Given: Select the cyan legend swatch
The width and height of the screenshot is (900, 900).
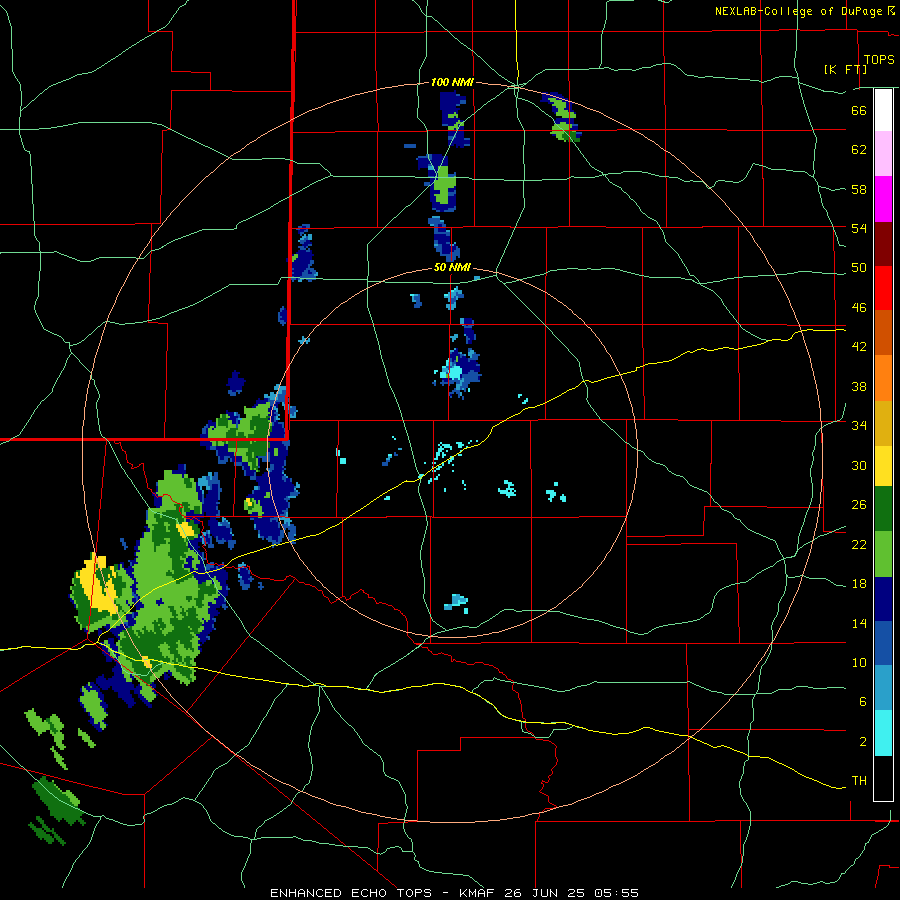Looking at the screenshot, I should point(883,733).
